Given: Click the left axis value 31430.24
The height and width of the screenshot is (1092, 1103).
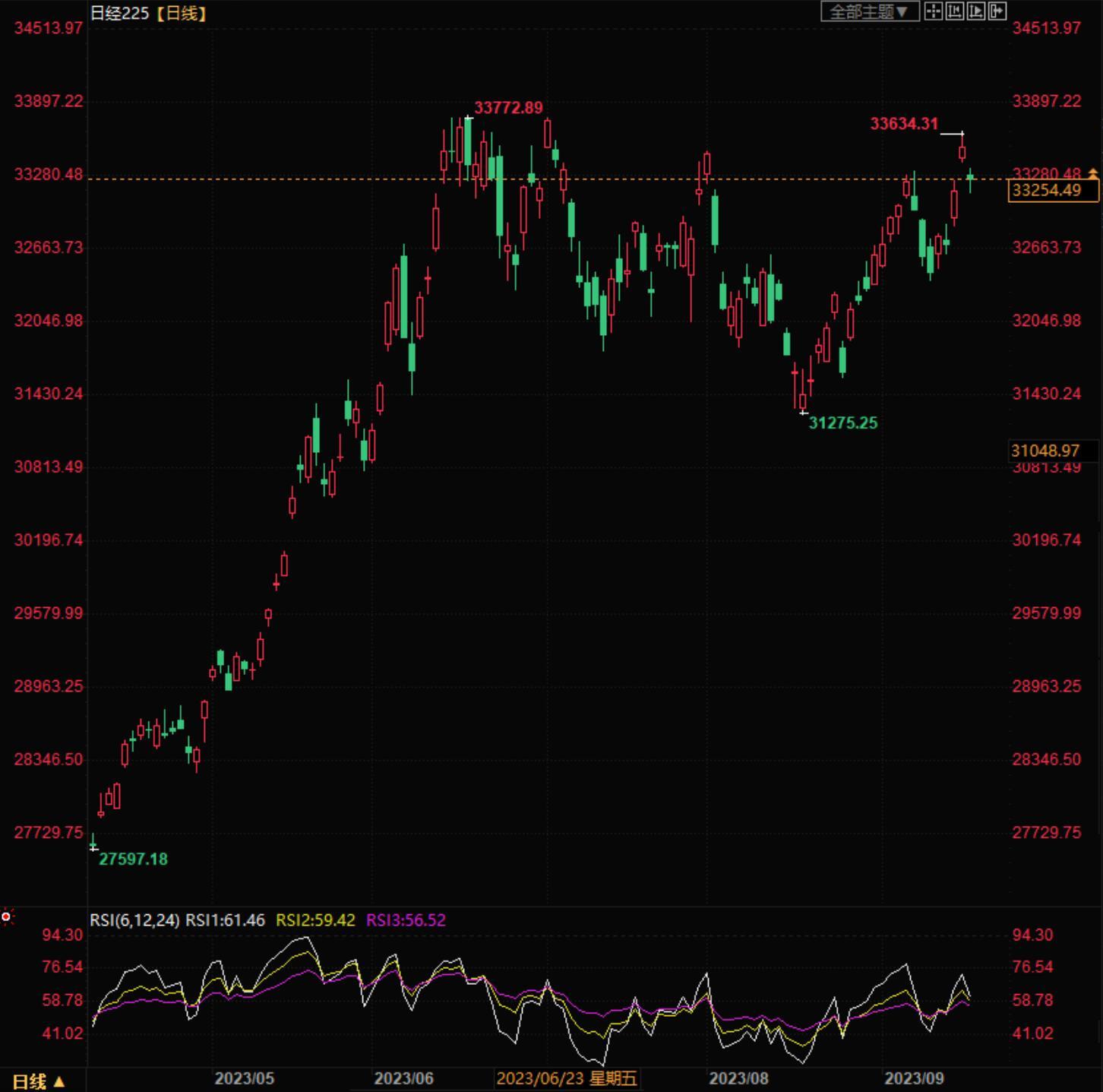Looking at the screenshot, I should click(x=49, y=394).
